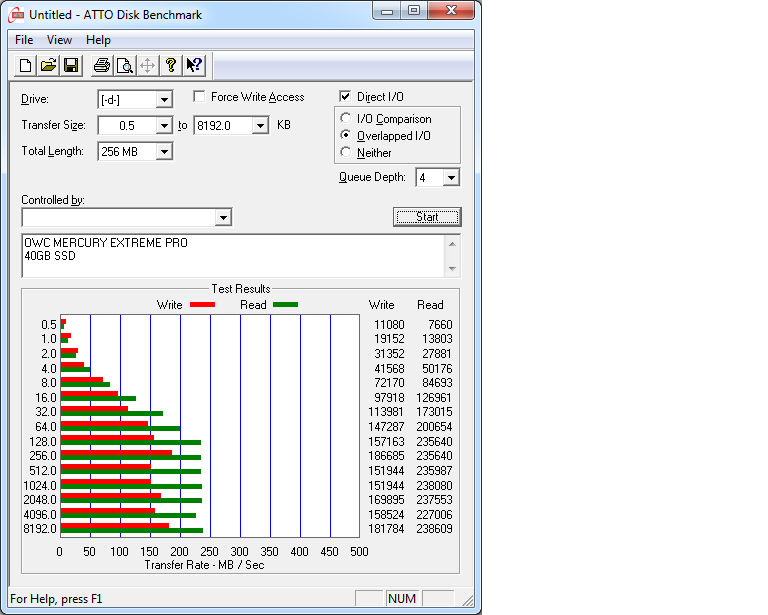Click the 64.0 read value 200654

pyautogui.click(x=434, y=427)
